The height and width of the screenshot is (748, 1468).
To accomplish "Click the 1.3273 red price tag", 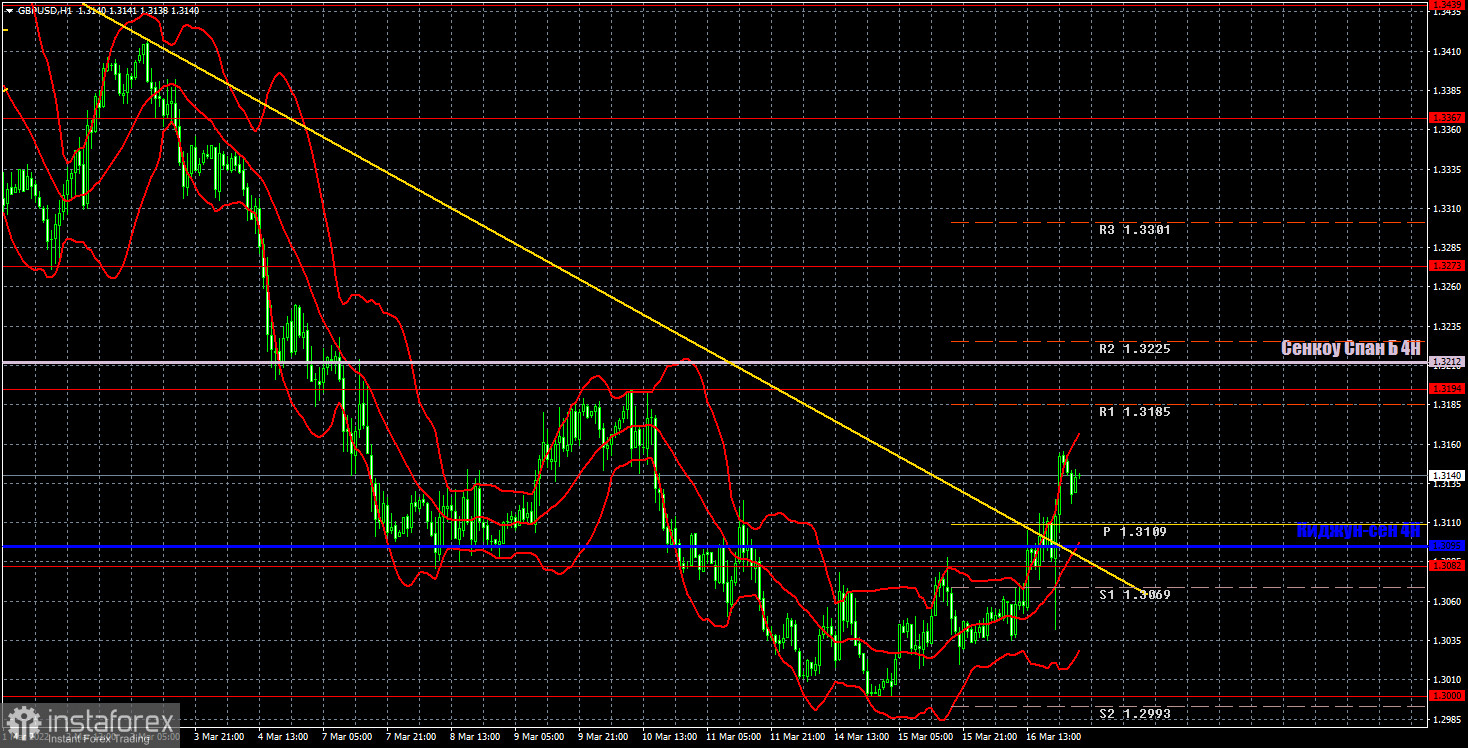I will click(1448, 266).
